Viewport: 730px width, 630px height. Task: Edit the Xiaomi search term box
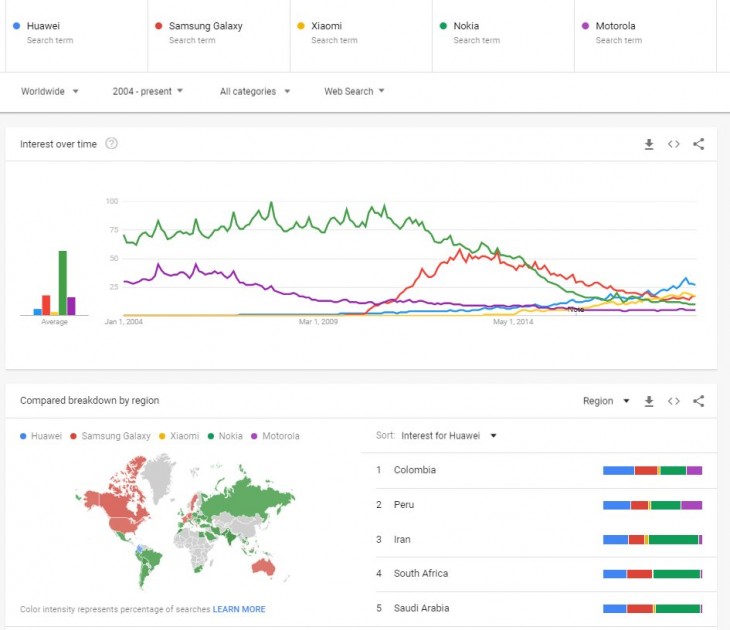click(361, 35)
